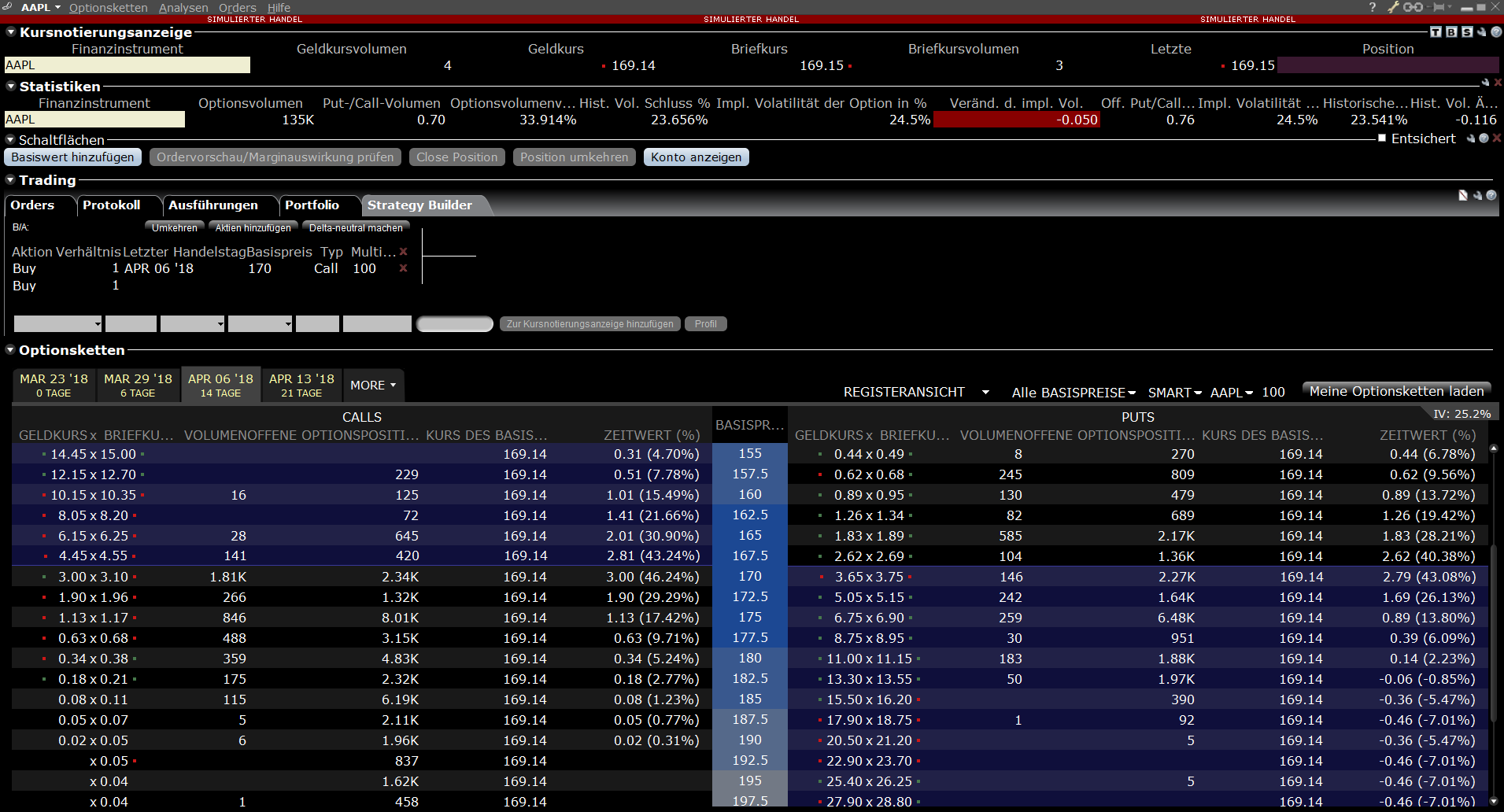Screen dimensions: 1504x812
Task: Open the Analysen menu
Action: (183, 7)
